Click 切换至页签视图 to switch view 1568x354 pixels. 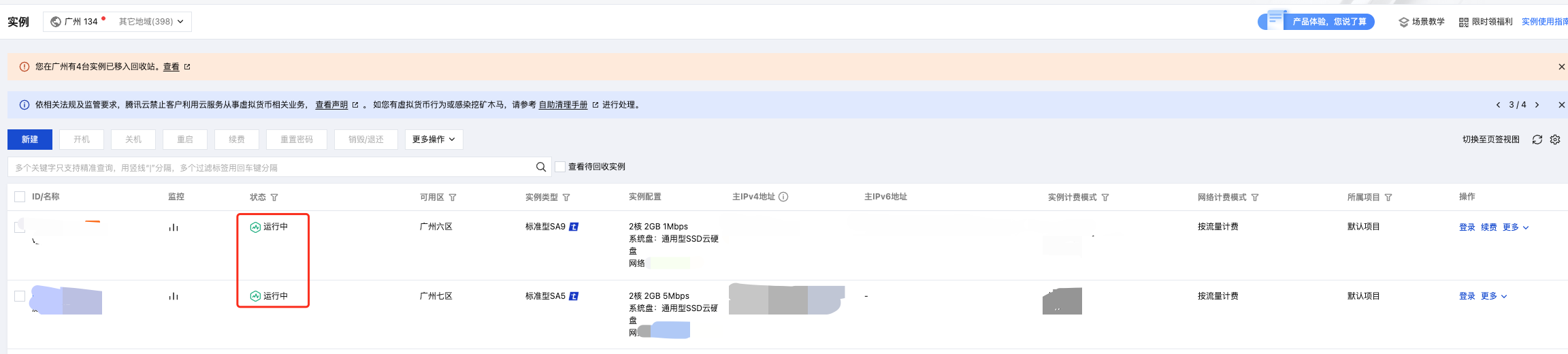[1490, 140]
